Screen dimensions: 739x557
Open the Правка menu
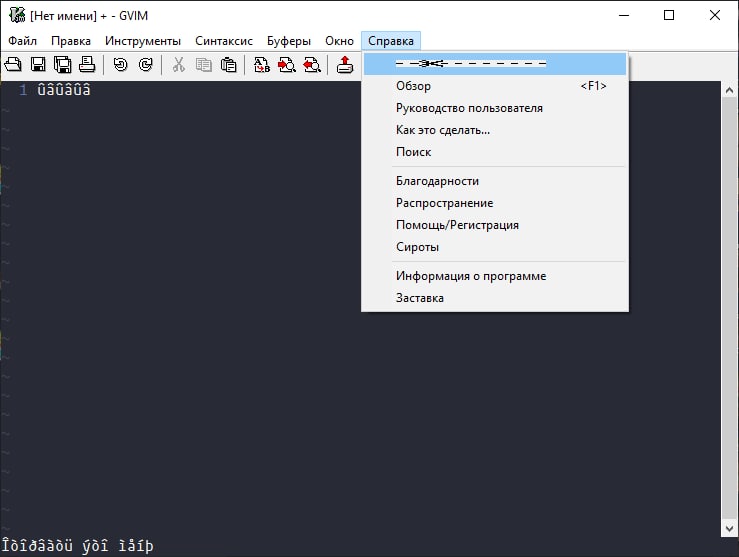71,41
